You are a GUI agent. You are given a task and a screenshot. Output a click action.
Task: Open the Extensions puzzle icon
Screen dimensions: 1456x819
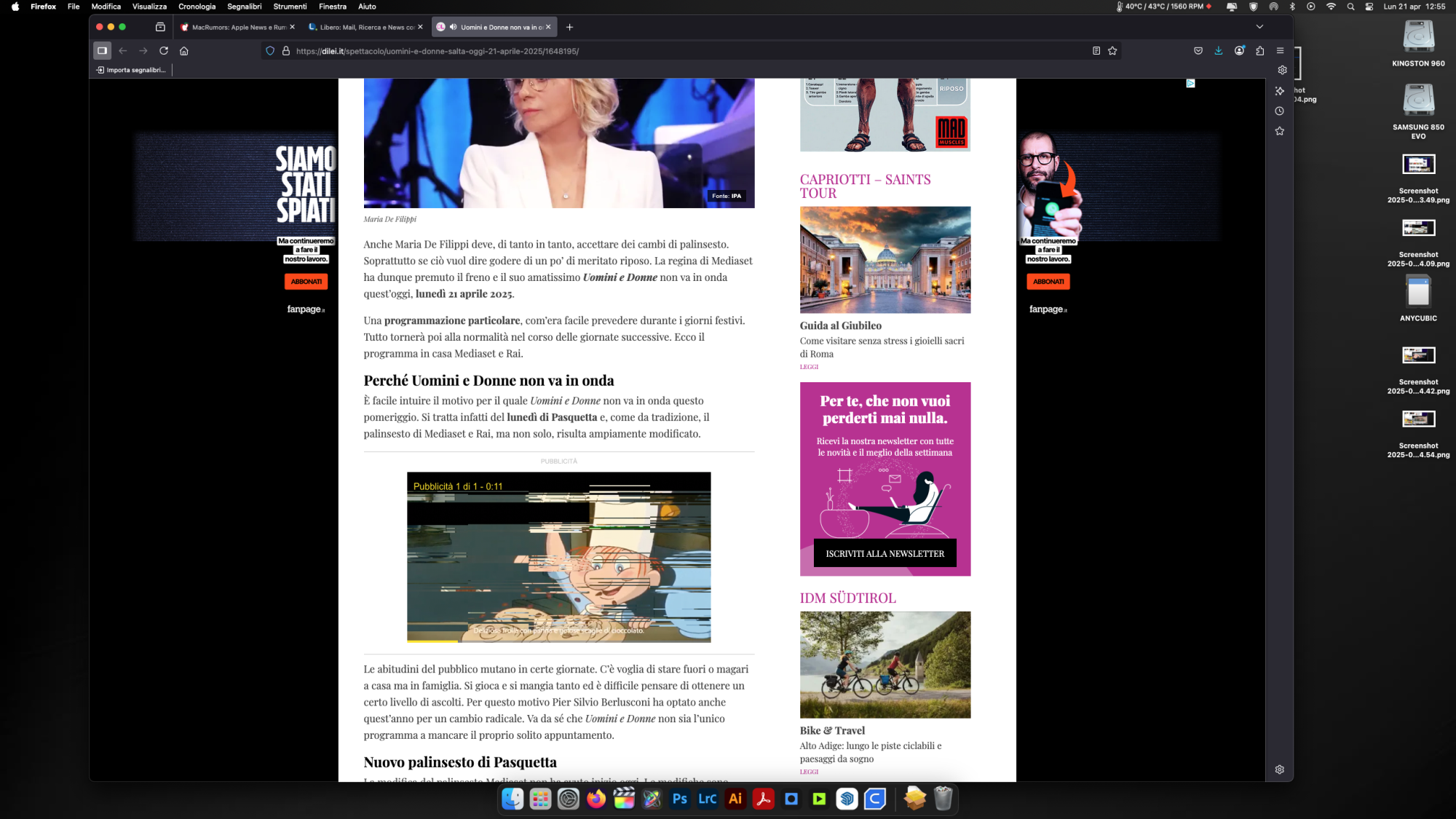click(x=1260, y=51)
